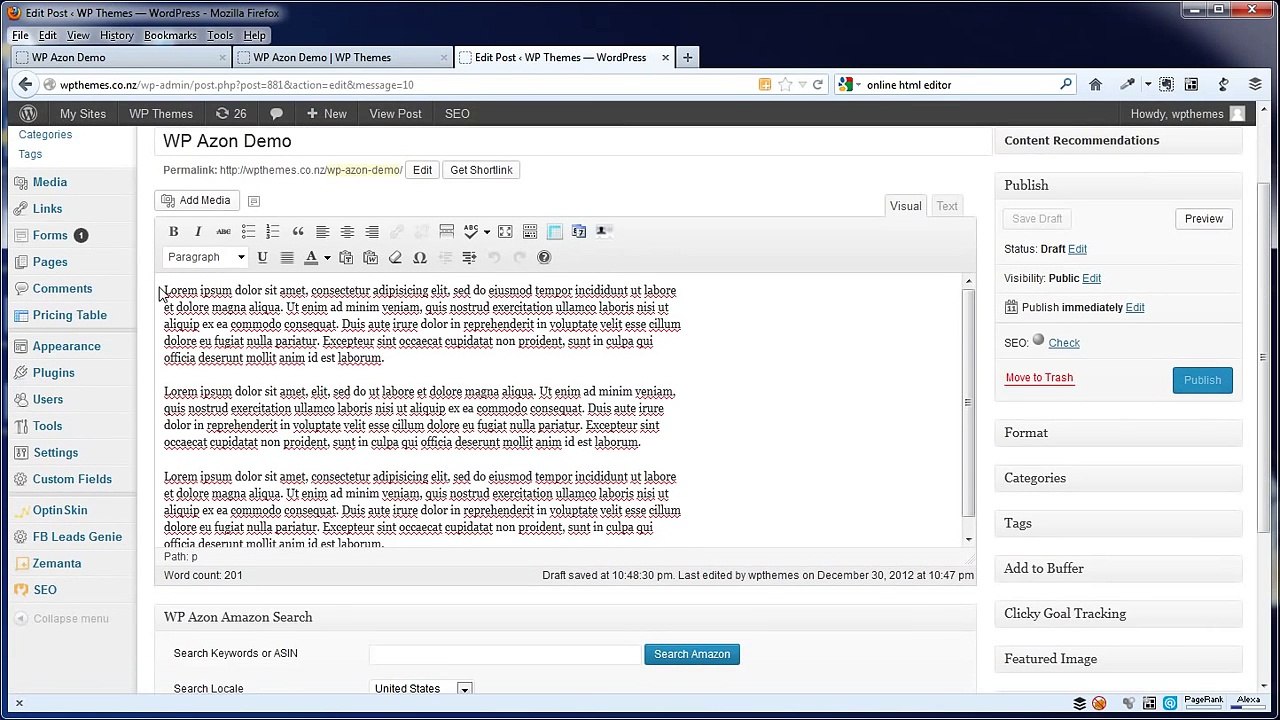Edit the post status
Image resolution: width=1280 pixels, height=720 pixels.
(x=1077, y=249)
